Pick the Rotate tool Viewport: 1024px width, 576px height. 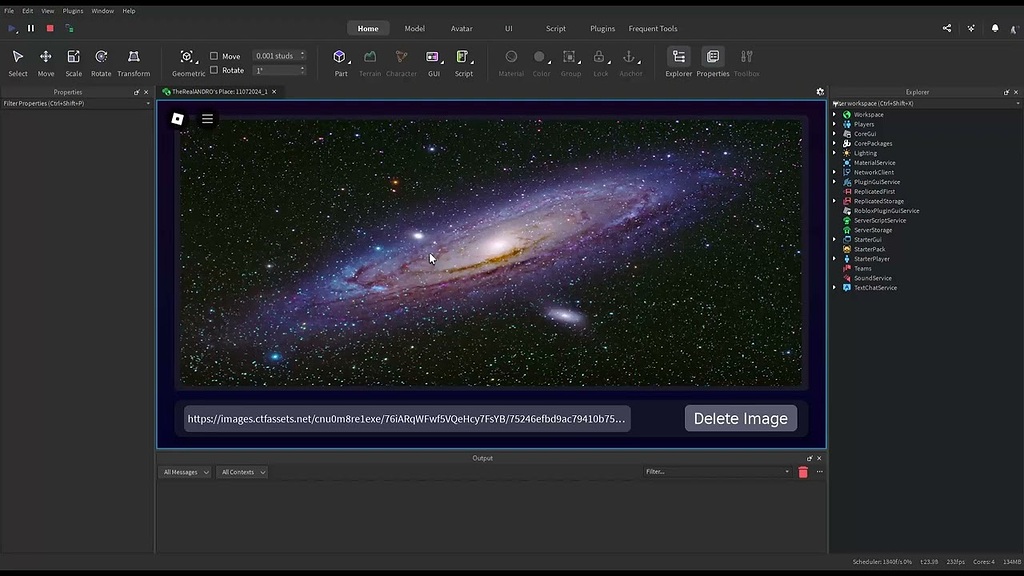(x=101, y=63)
